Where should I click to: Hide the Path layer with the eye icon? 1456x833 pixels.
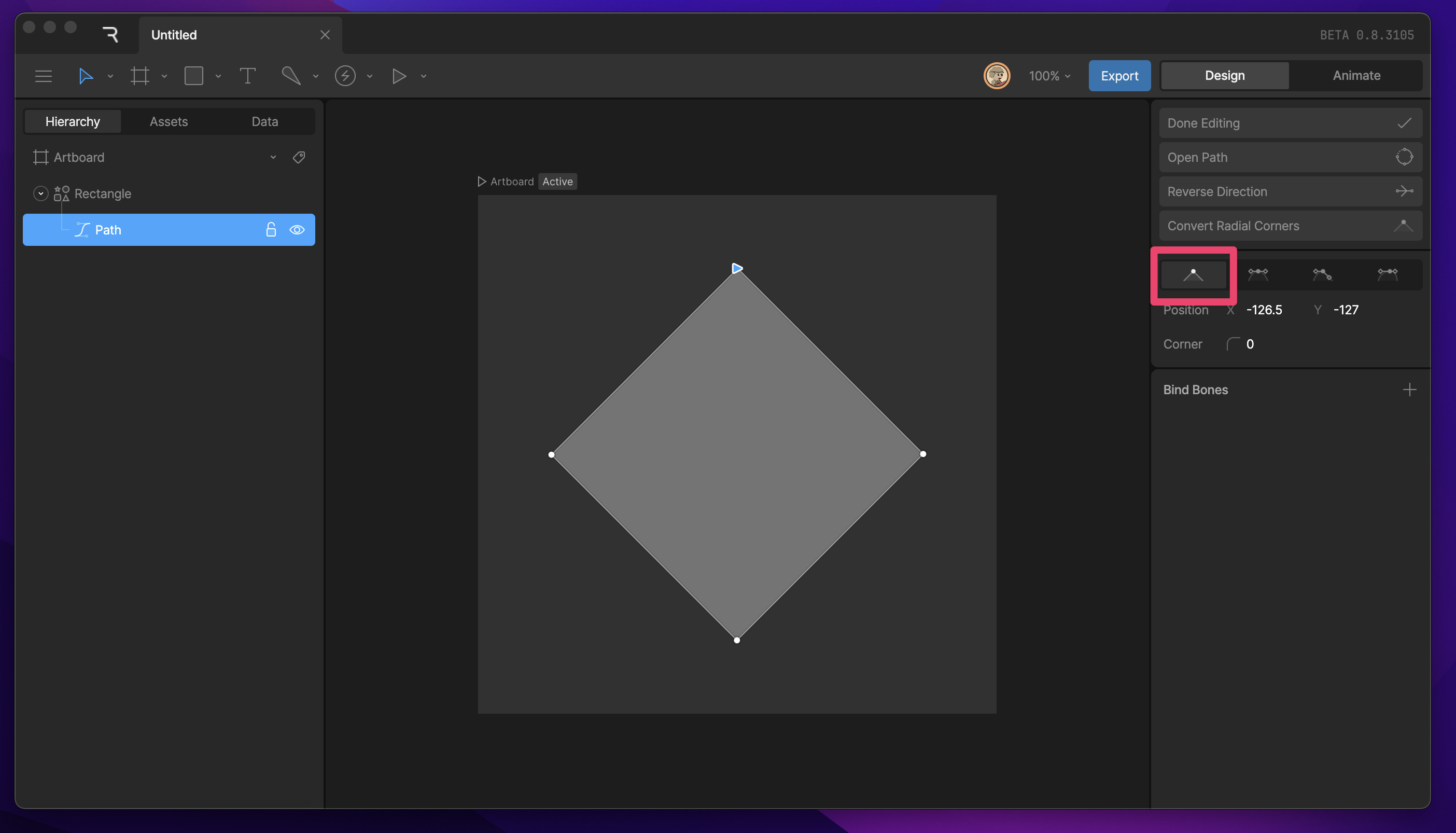(x=297, y=230)
